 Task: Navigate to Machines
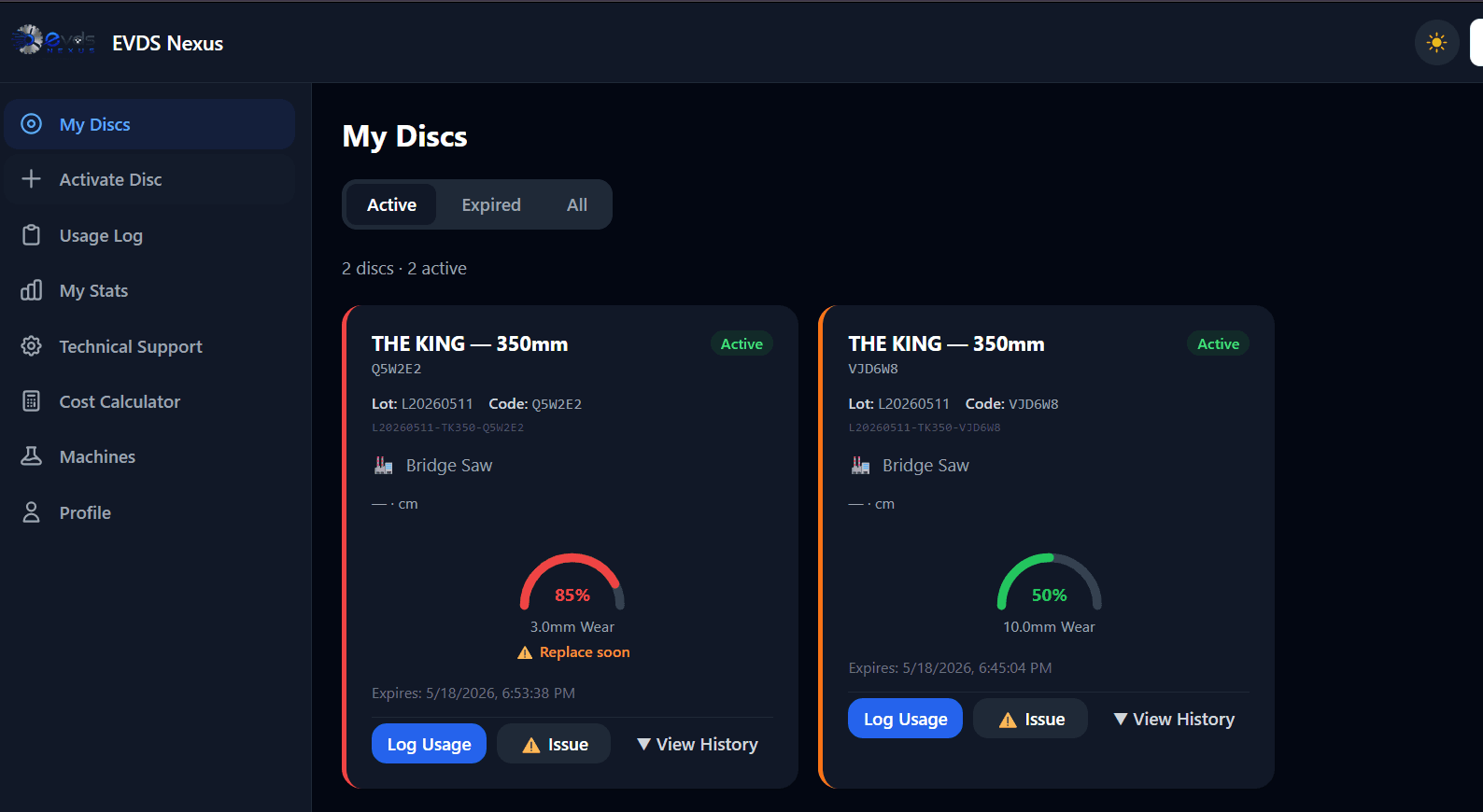149,456
